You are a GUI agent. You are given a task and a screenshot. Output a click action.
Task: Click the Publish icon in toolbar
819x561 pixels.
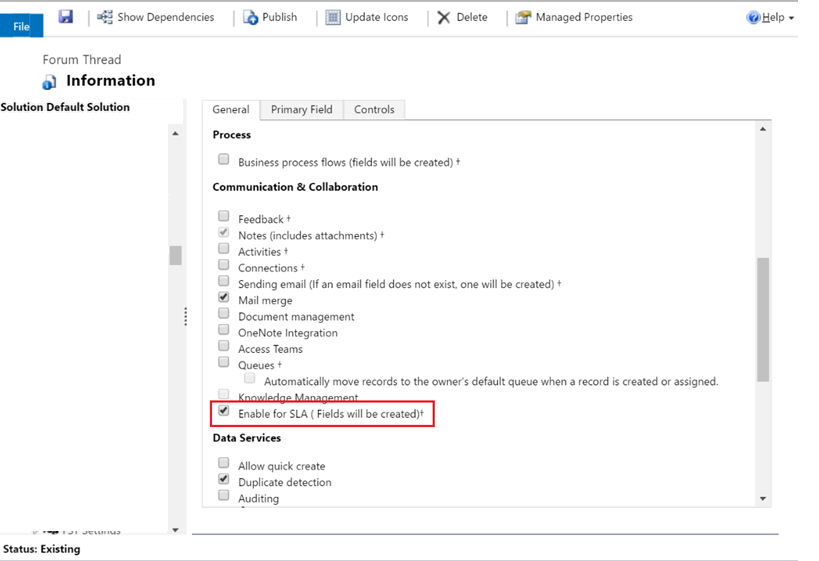click(251, 17)
